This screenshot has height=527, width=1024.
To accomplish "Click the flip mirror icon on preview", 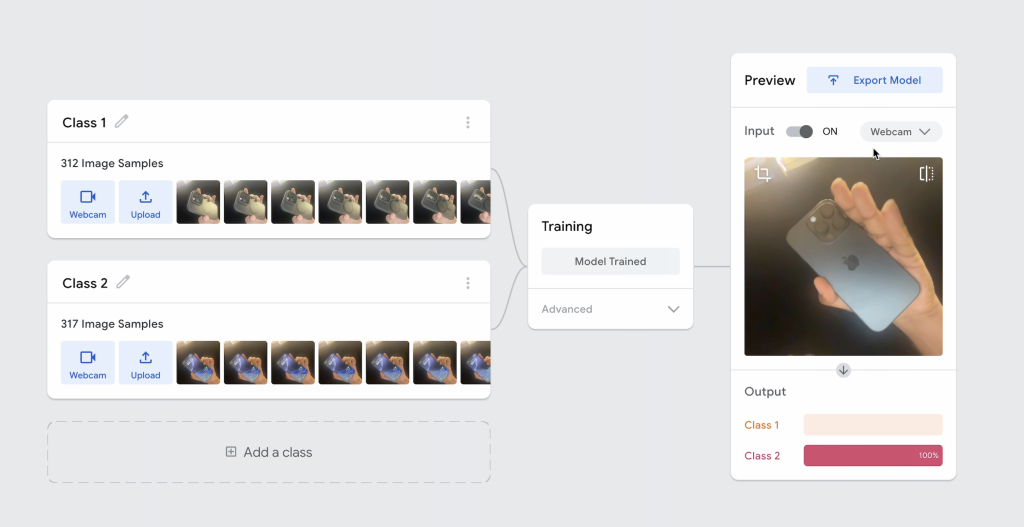I will pyautogui.click(x=926, y=174).
